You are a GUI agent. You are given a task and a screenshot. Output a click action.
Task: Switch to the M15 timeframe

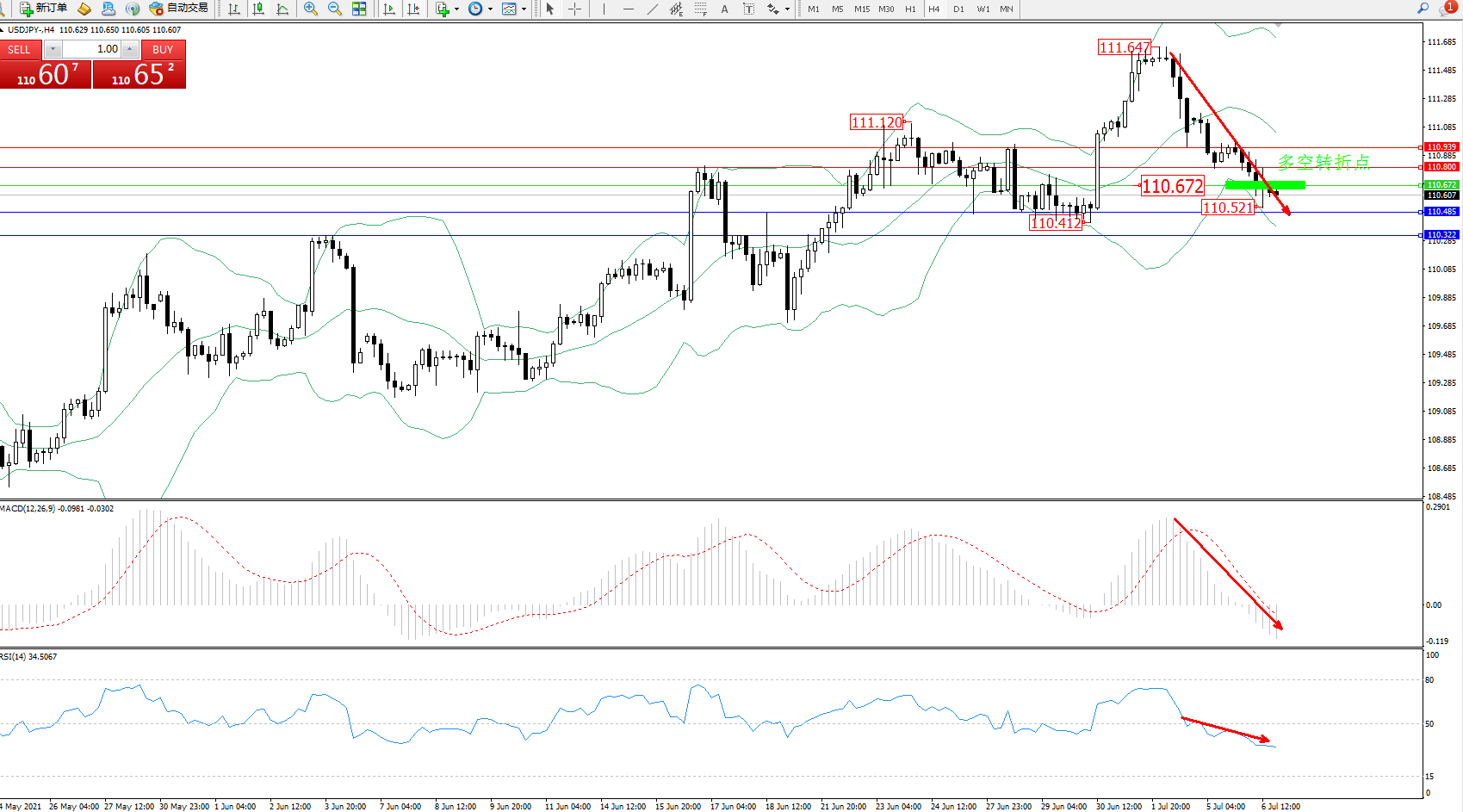862,9
